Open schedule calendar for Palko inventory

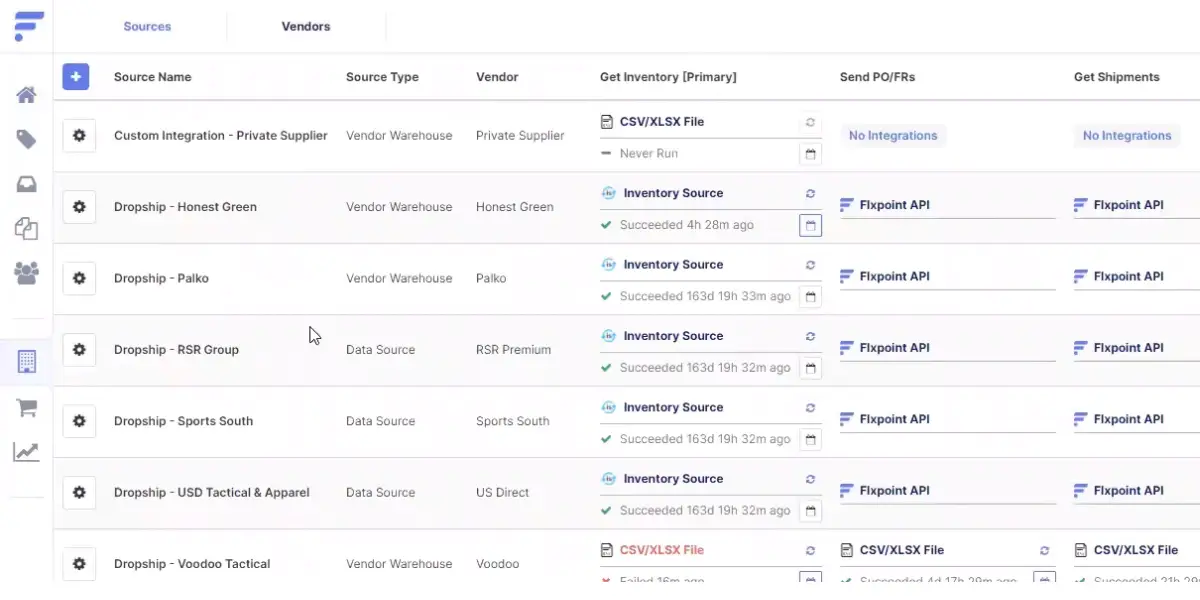pyautogui.click(x=810, y=297)
